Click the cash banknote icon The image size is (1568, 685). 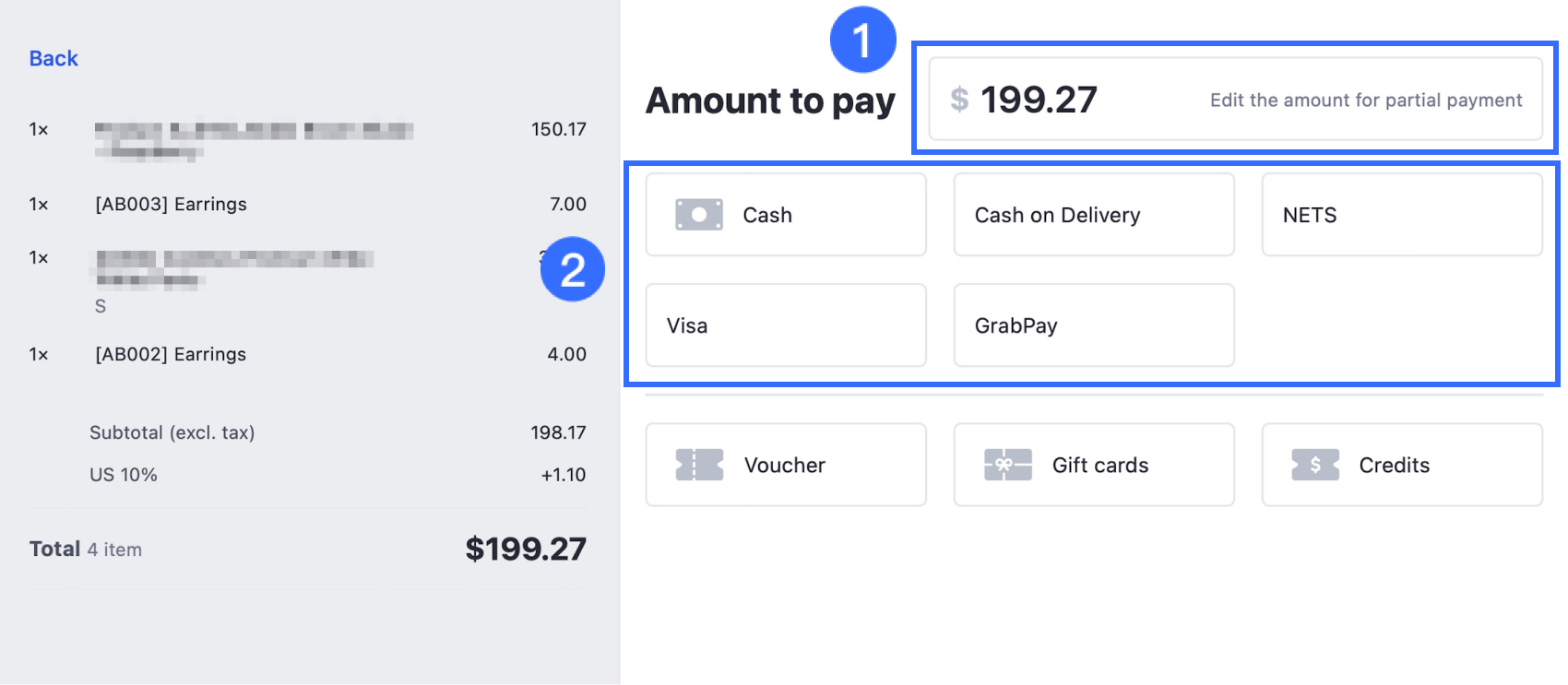tap(698, 215)
